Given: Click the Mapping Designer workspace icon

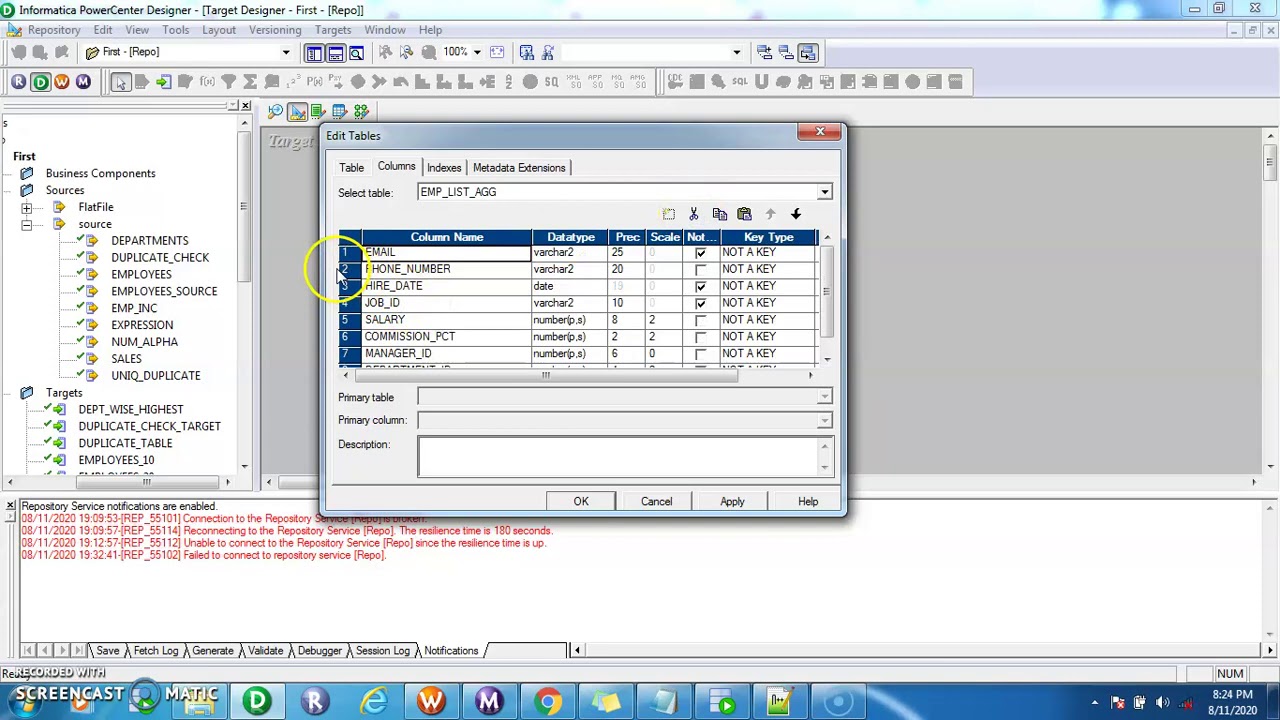Looking at the screenshot, I should click(361, 111).
